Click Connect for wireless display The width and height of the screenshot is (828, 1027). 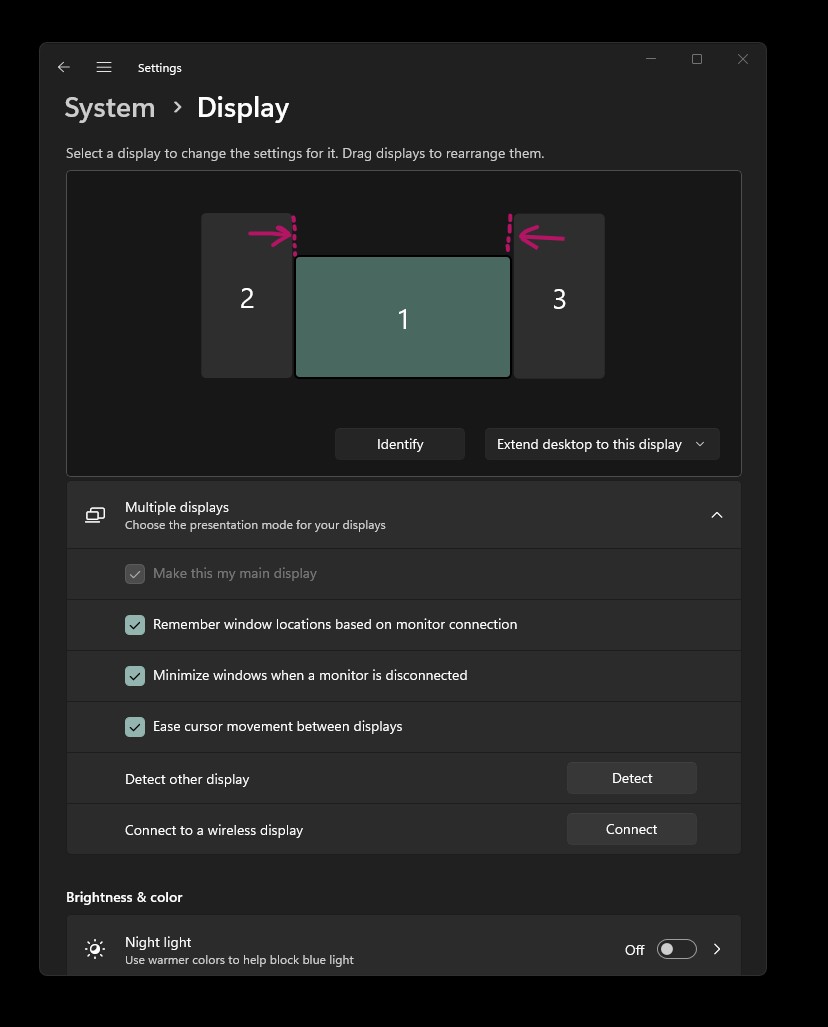click(631, 829)
